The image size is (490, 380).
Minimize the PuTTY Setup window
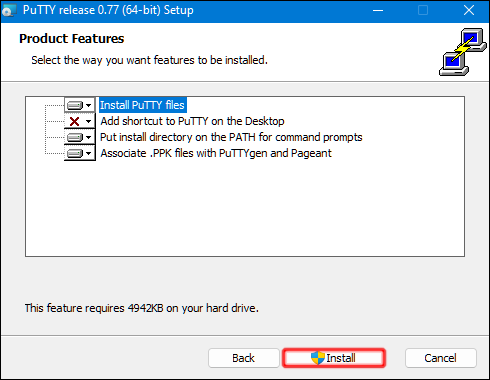pyautogui.click(x=378, y=11)
